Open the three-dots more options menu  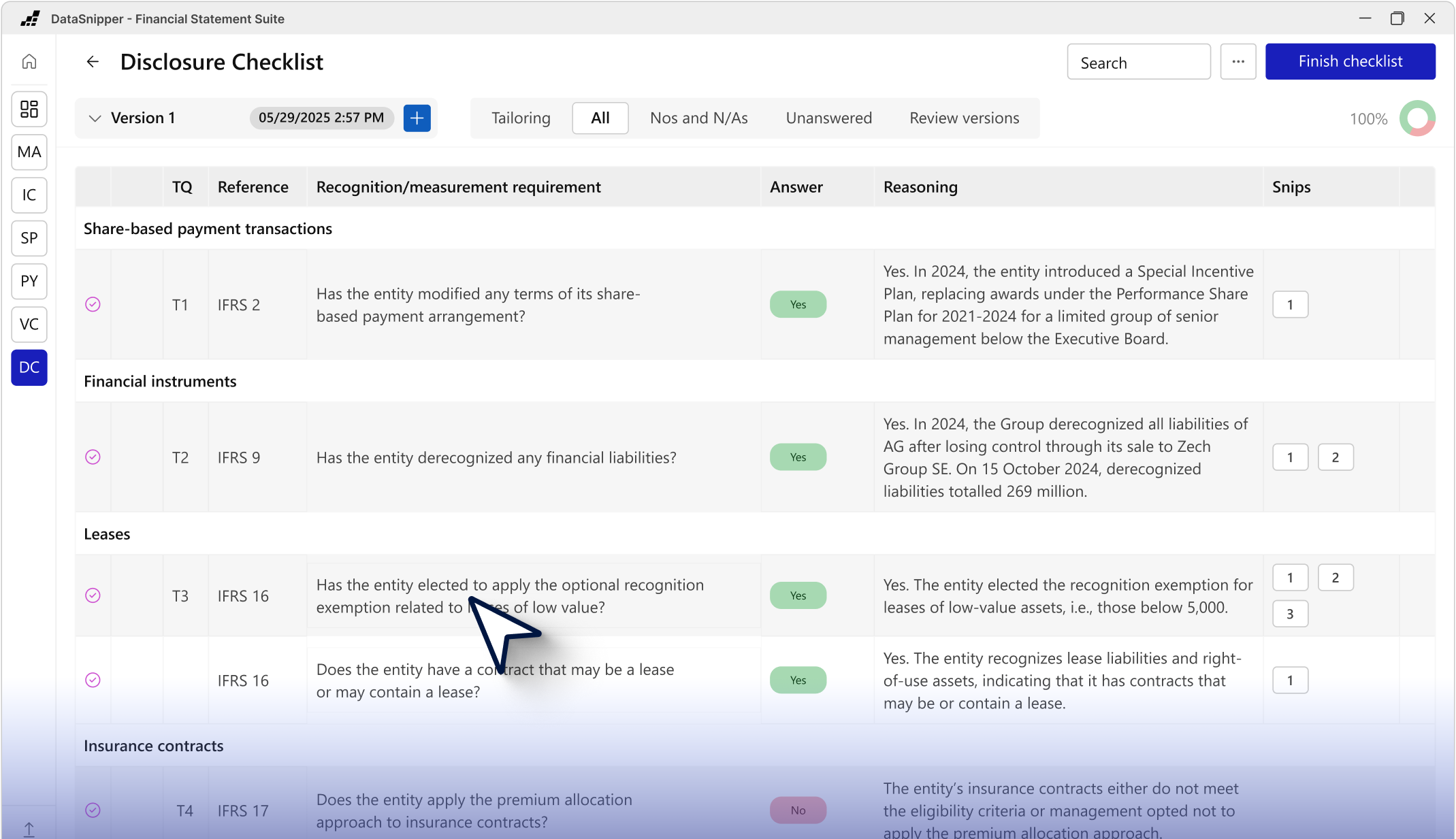pyautogui.click(x=1237, y=62)
